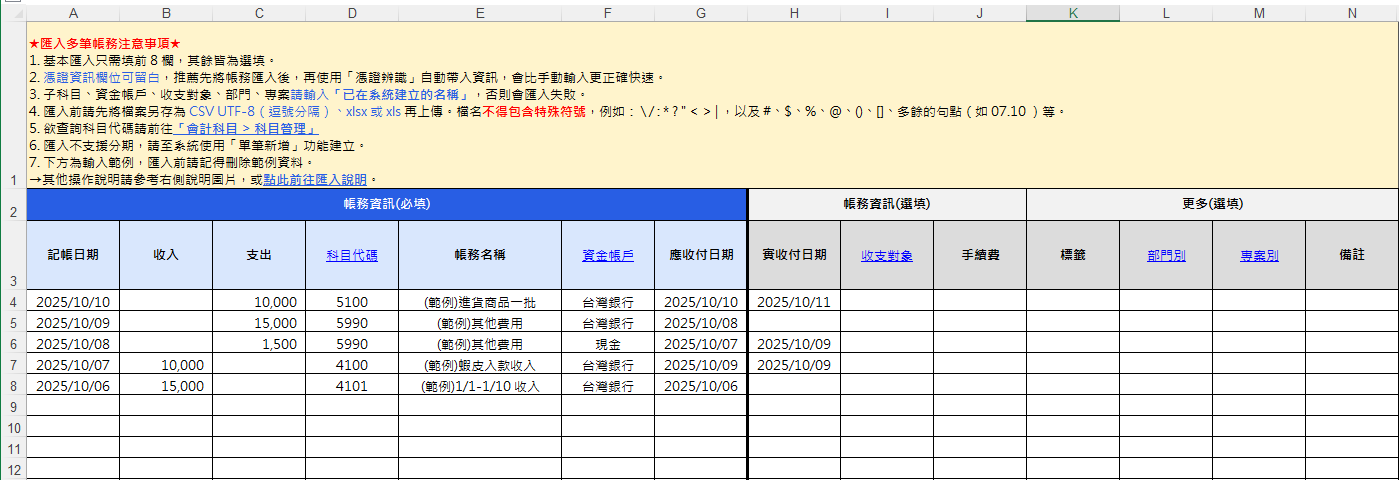Click the 帳務資訊(必填) blue merged header
Image resolution: width=1399 pixels, height=480 pixels.
point(387,203)
